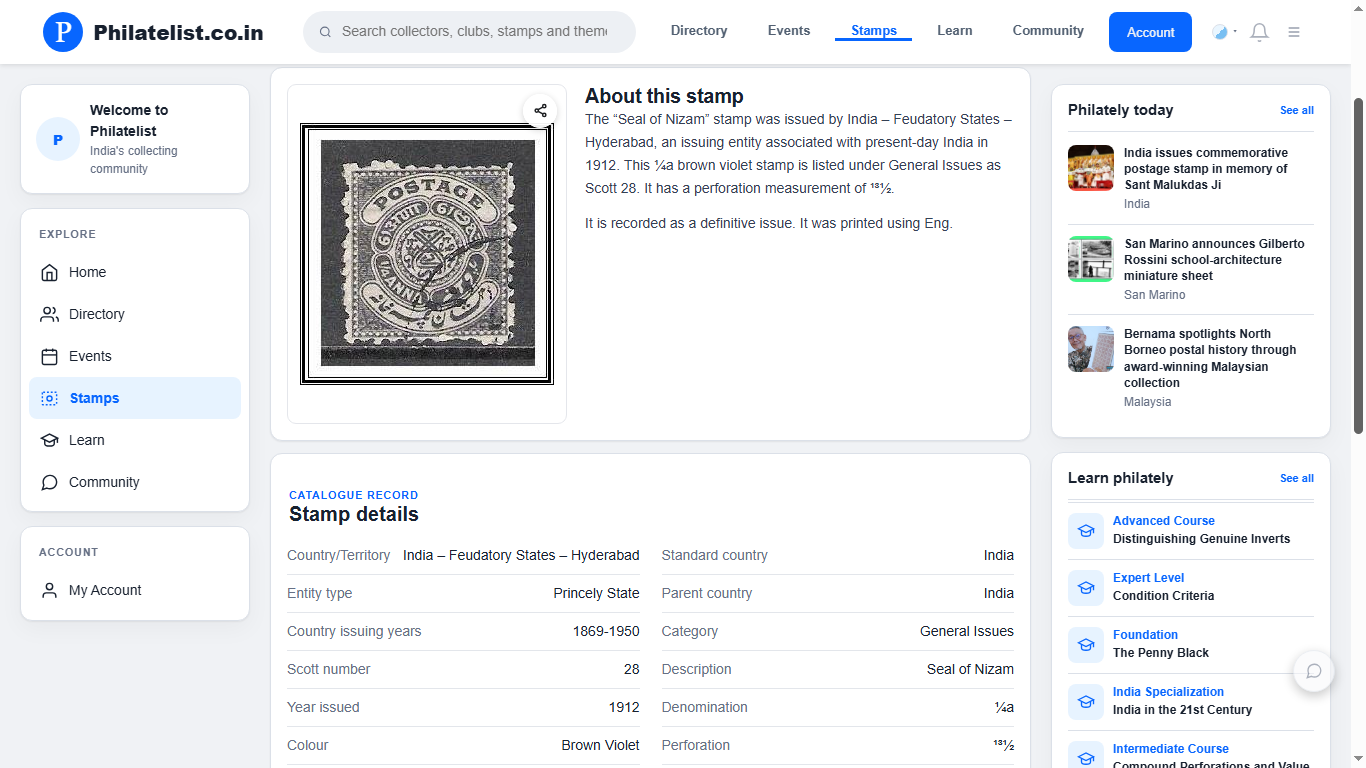Viewport: 1366px width, 768px height.
Task: Click the Foundation course cap icon
Action: (x=1086, y=644)
